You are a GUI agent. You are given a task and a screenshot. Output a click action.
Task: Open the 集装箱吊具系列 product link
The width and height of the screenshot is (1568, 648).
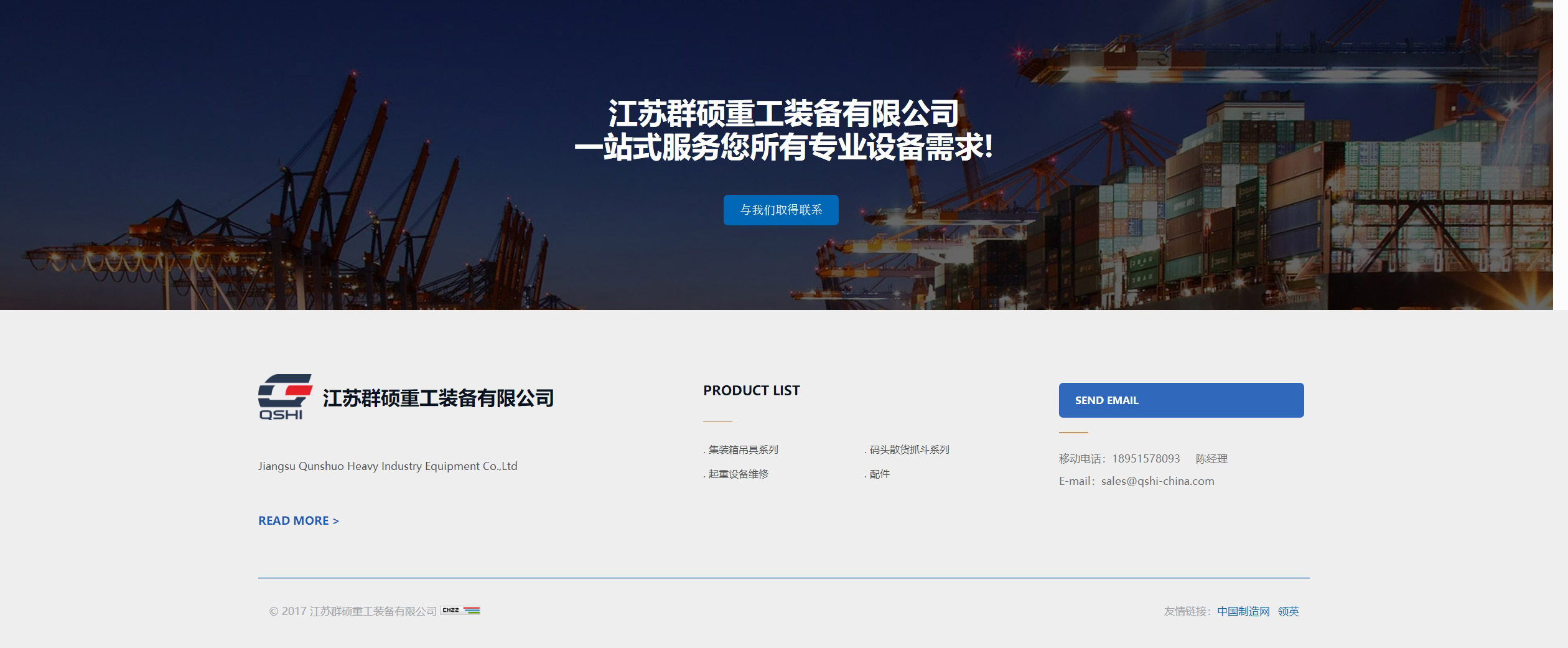(x=744, y=449)
